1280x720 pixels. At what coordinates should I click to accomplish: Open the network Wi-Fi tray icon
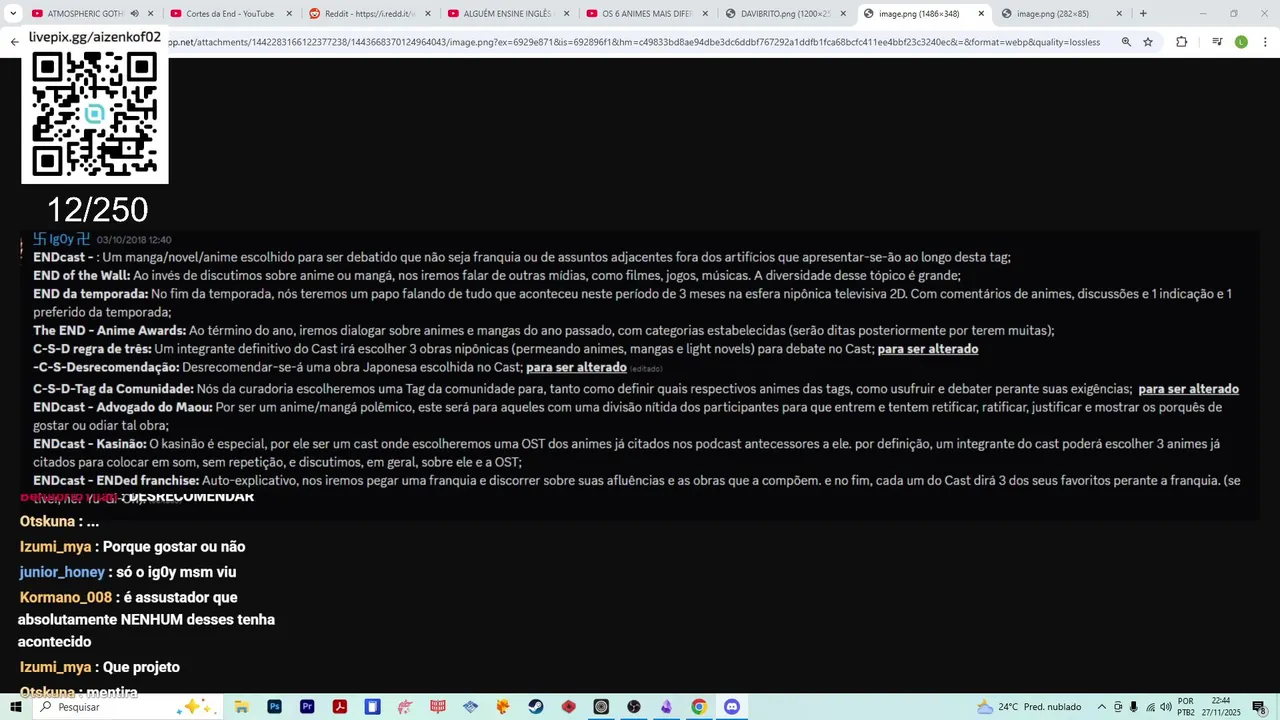coord(1150,707)
